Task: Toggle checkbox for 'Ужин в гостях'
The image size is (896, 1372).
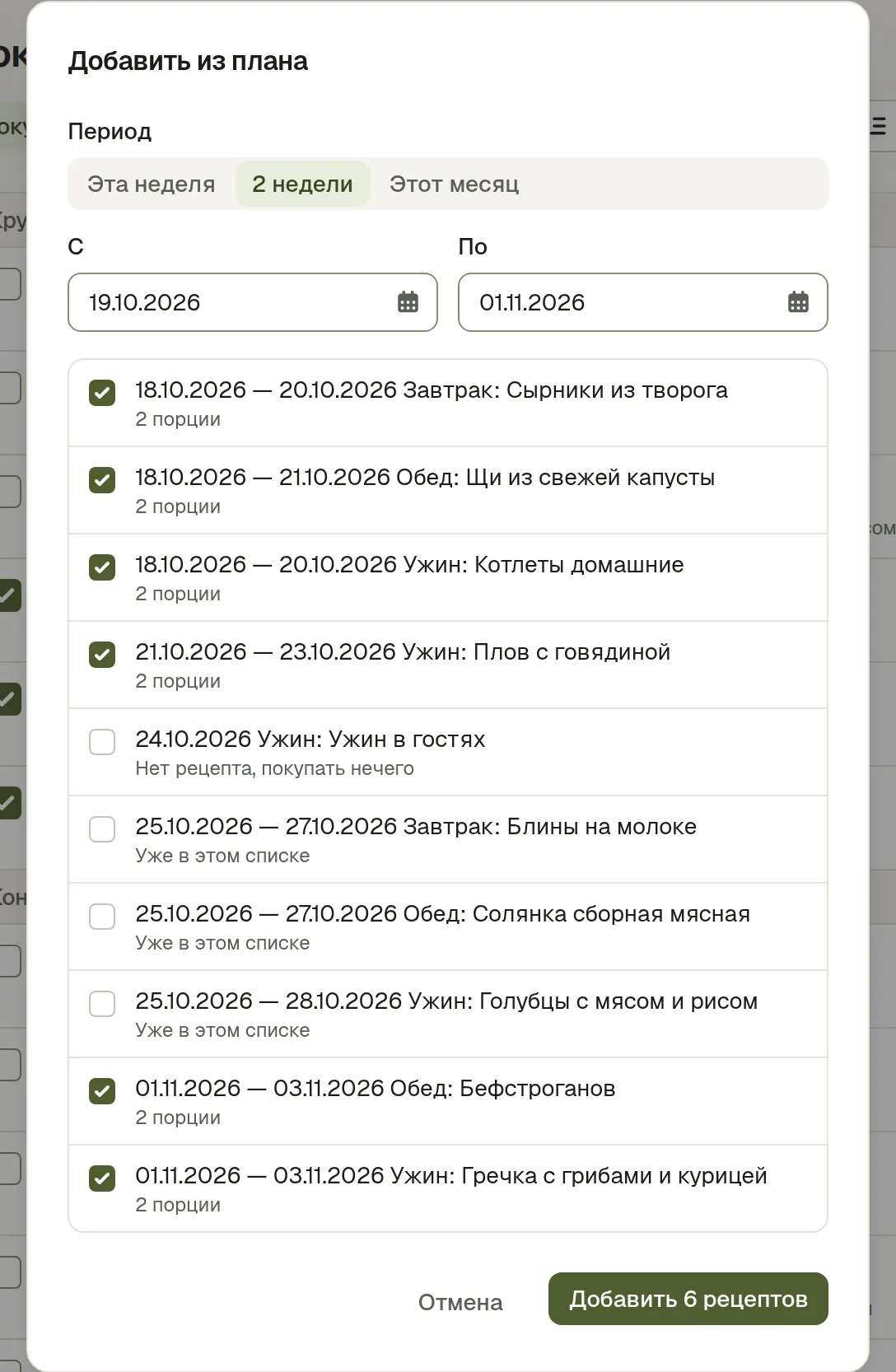Action: 102,742
